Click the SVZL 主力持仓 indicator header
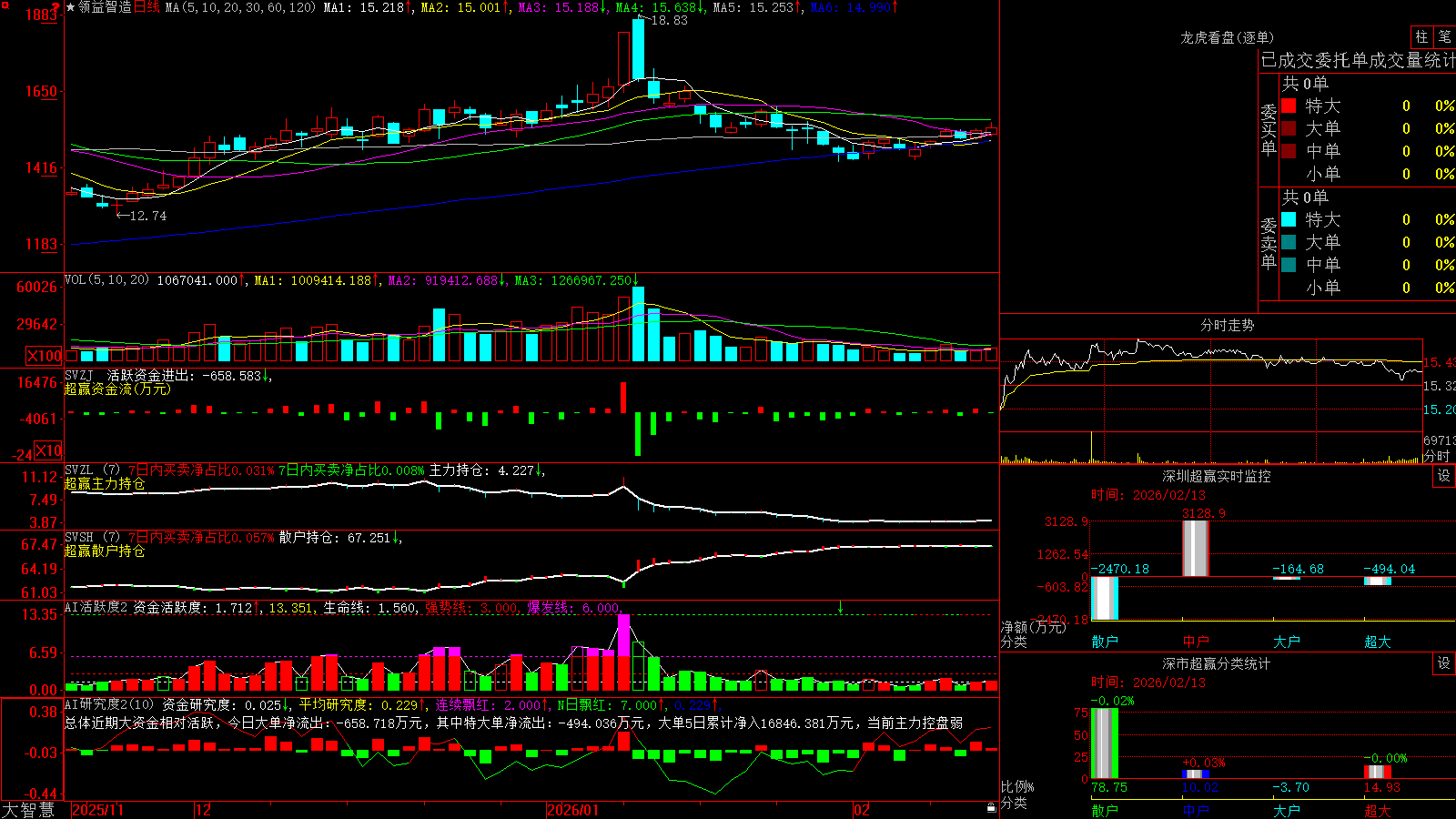Viewport: 1456px width, 819px height. [x=305, y=470]
